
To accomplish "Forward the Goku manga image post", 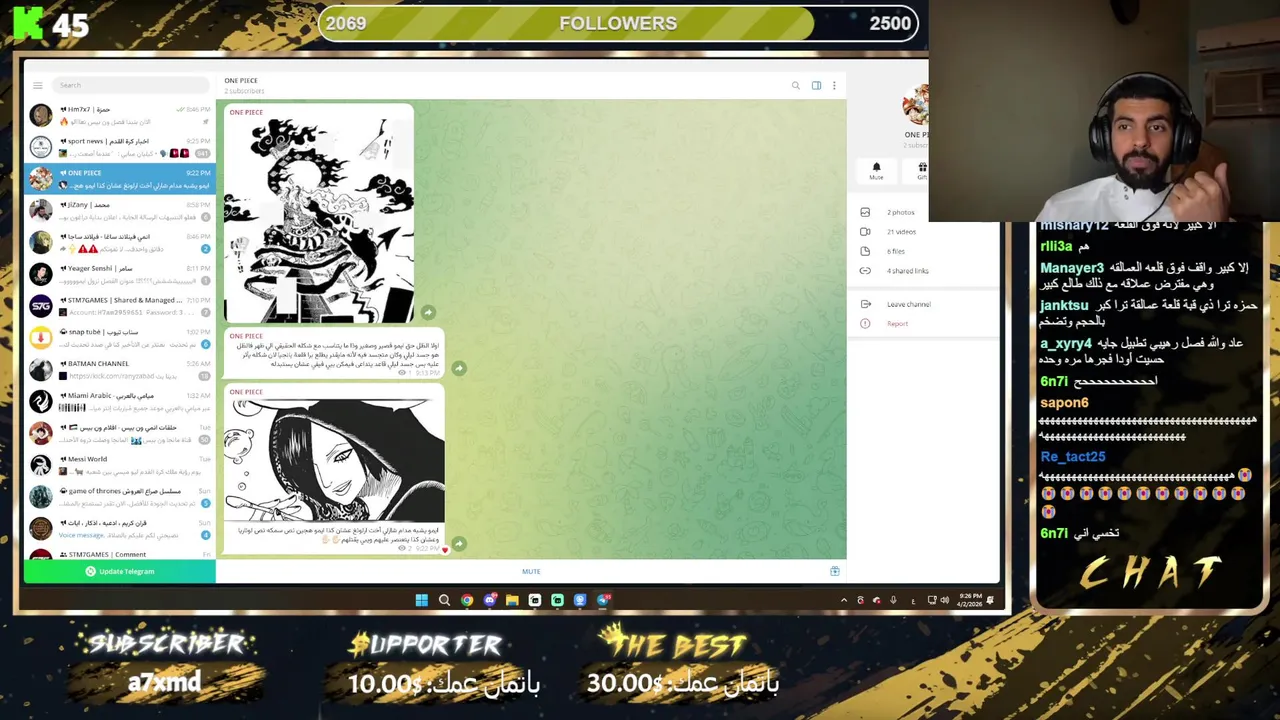I will pos(428,313).
